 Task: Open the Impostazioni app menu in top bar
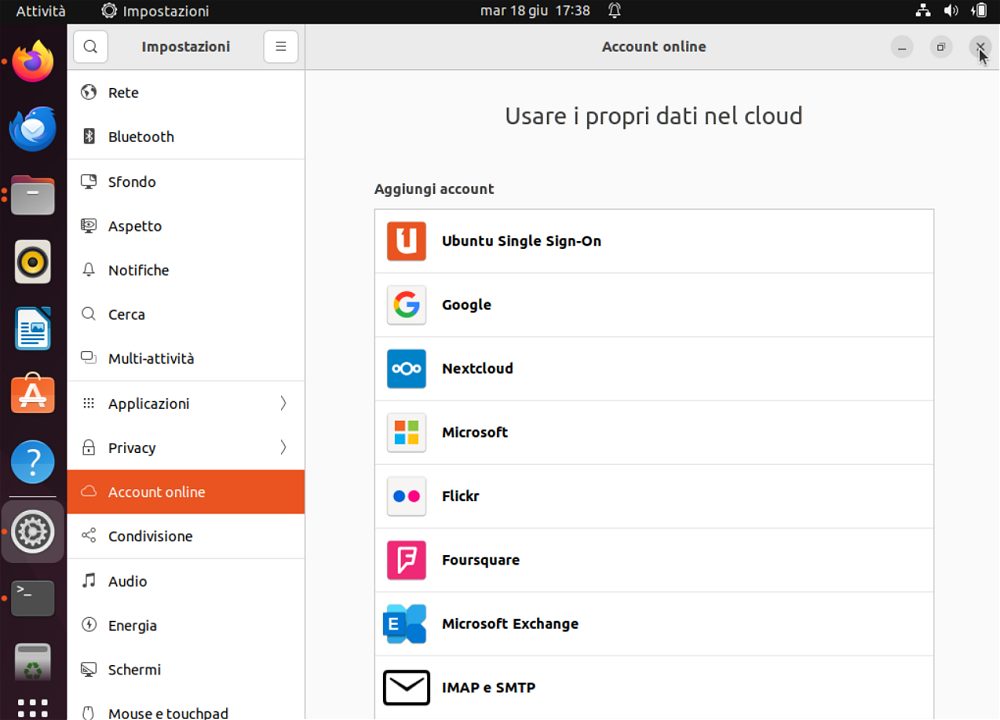pyautogui.click(x=155, y=11)
